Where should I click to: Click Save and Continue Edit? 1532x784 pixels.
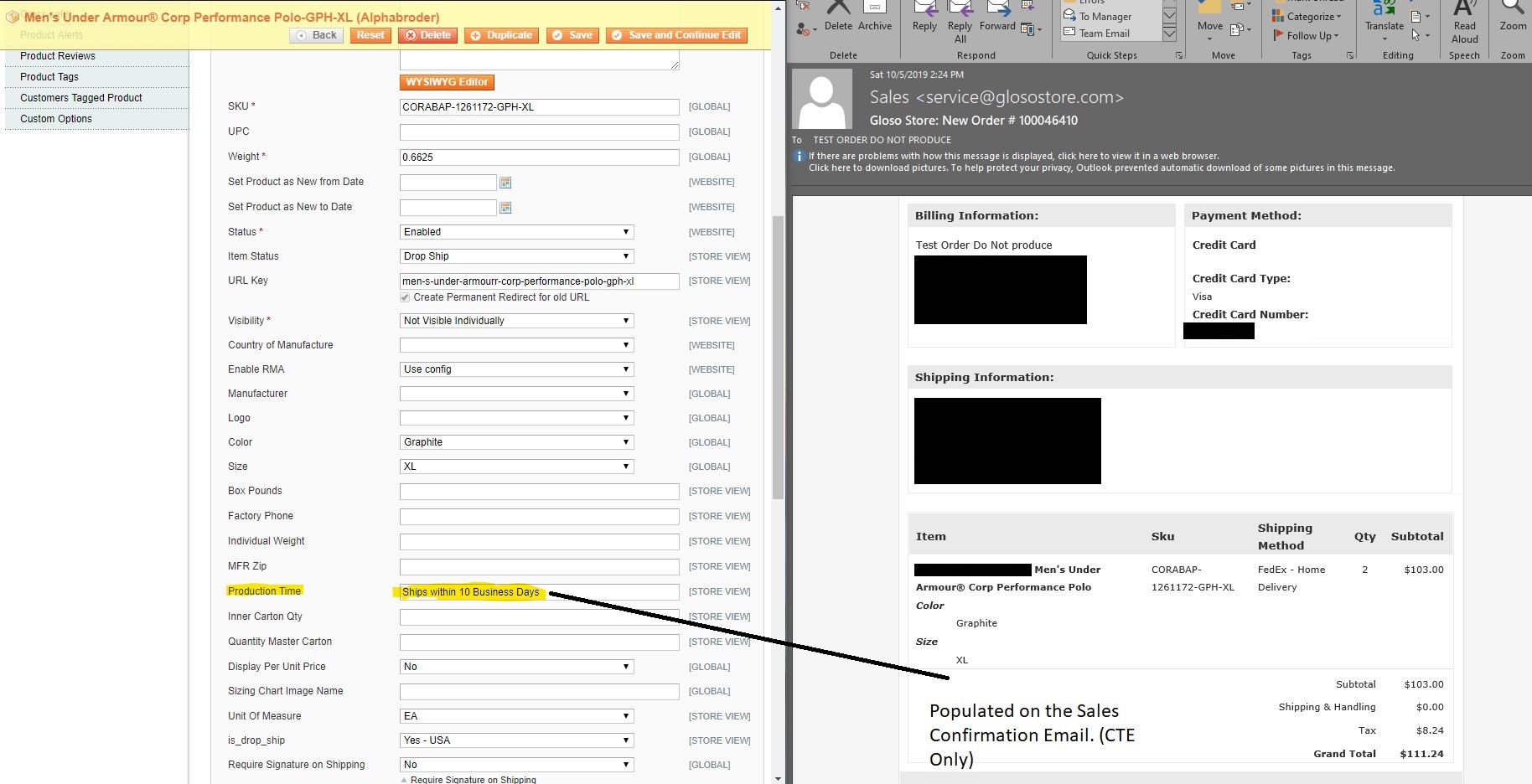point(675,35)
